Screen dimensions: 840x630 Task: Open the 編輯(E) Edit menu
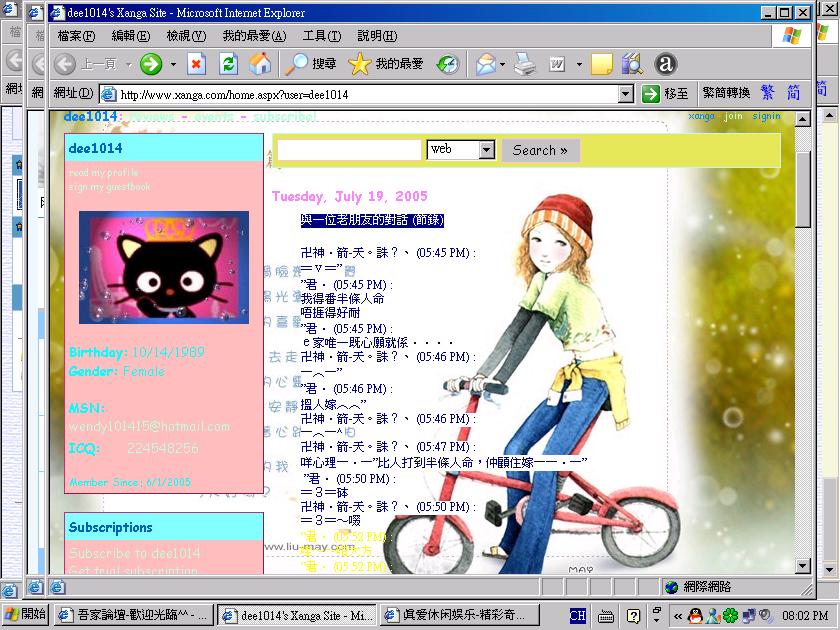131,36
